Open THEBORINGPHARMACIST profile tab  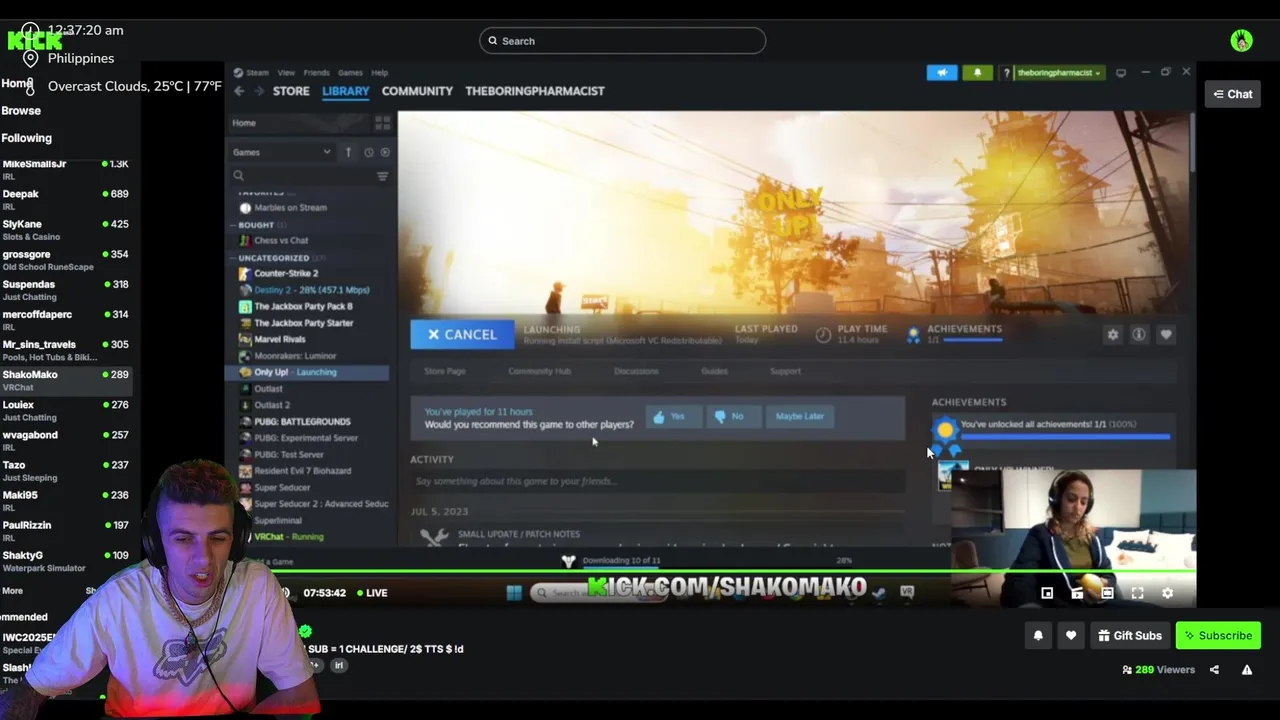(535, 91)
